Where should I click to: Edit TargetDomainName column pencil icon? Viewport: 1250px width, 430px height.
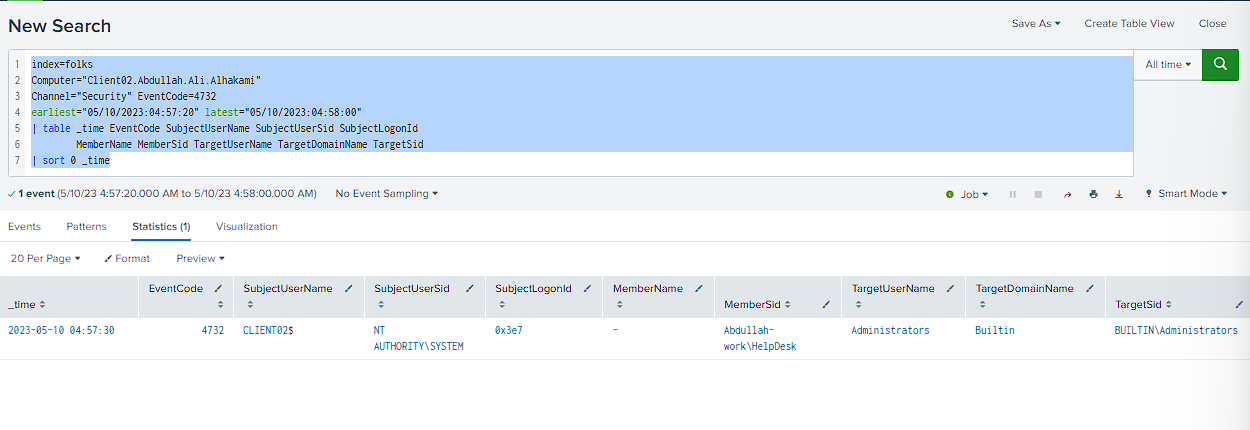pos(1090,288)
